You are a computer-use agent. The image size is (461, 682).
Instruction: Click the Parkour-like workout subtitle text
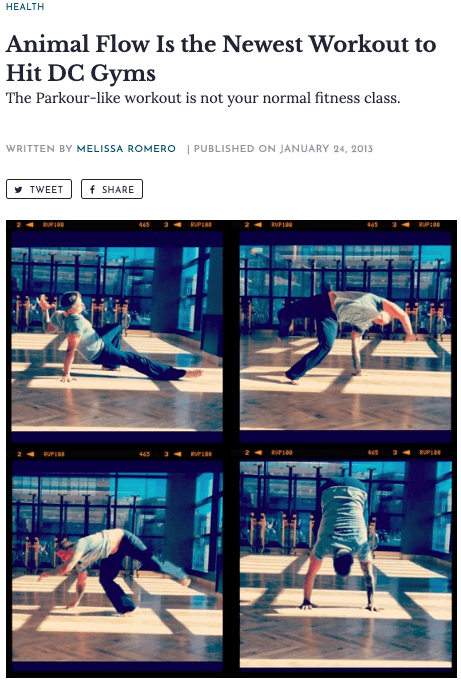pyautogui.click(x=203, y=98)
